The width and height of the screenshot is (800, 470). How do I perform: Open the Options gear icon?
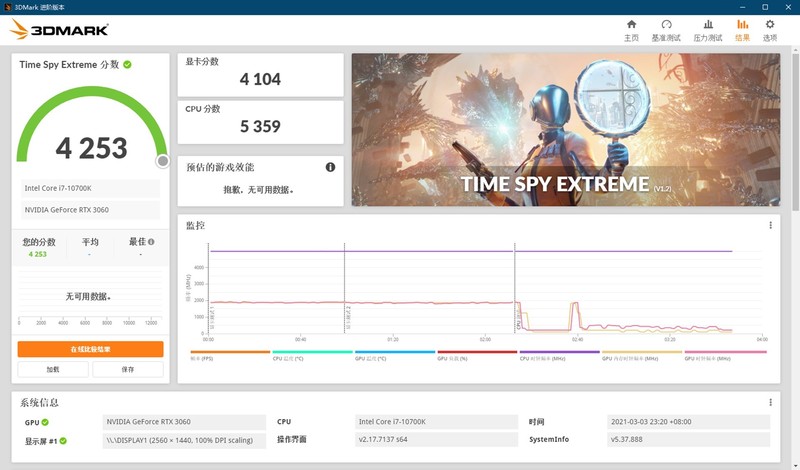click(769, 24)
